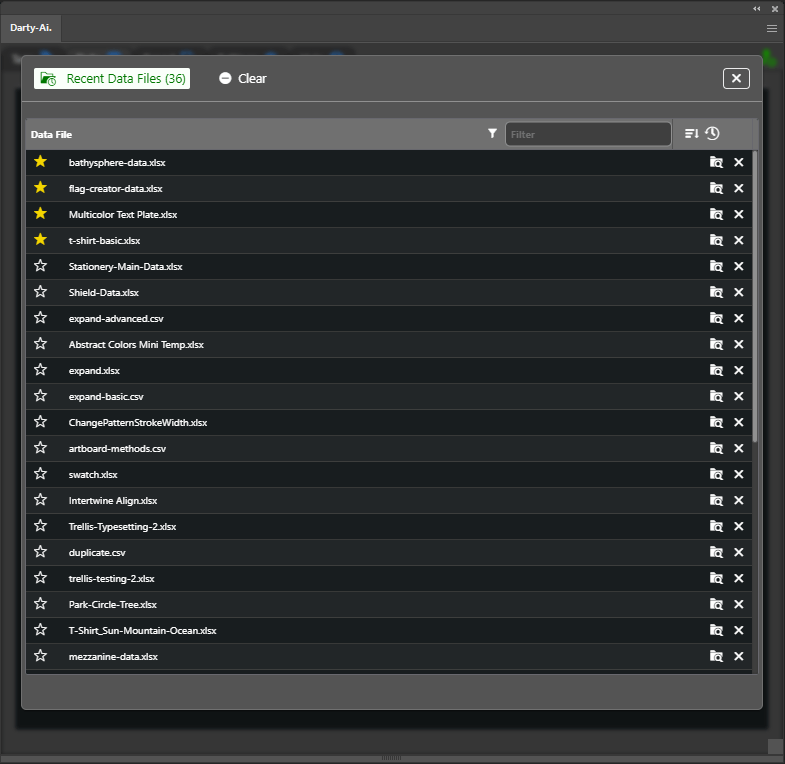785x764 pixels.
Task: Focus the Filter text field
Action: click(x=588, y=134)
